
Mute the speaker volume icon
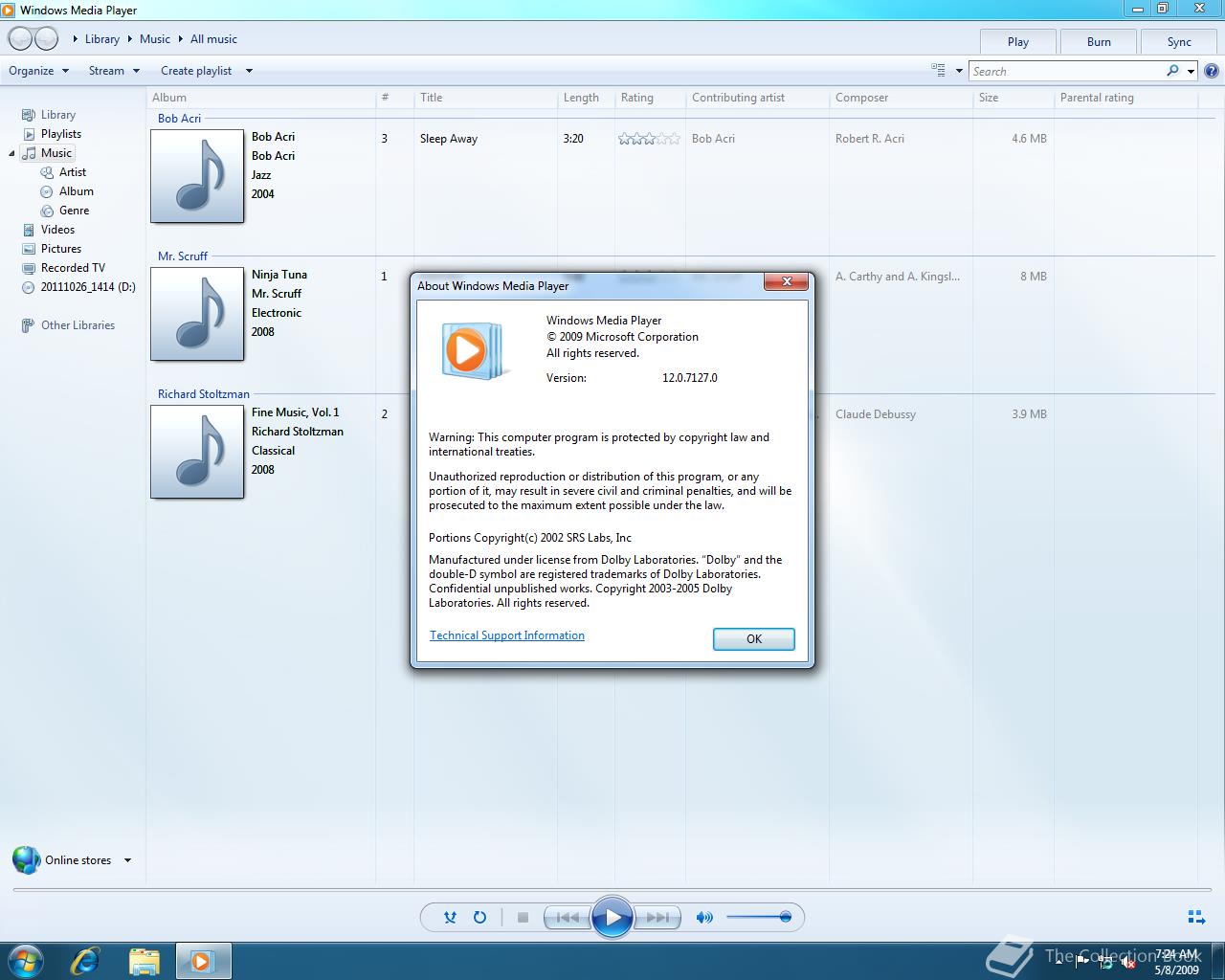click(704, 917)
